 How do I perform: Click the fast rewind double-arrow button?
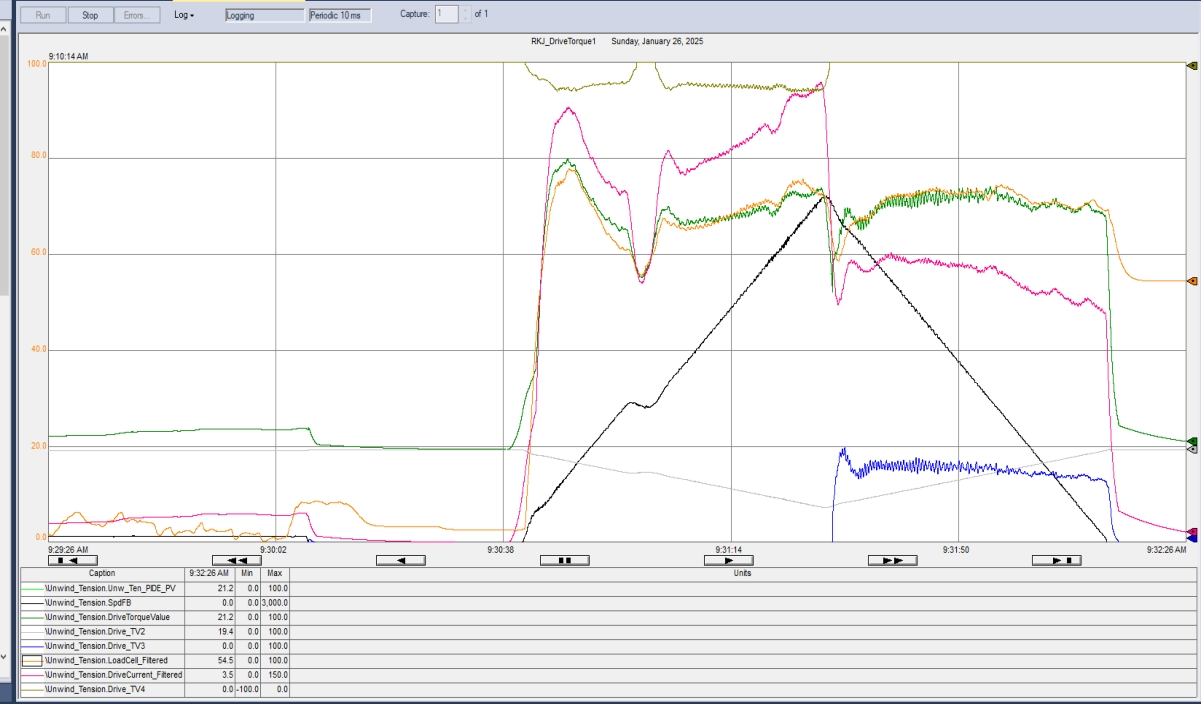tap(237, 560)
